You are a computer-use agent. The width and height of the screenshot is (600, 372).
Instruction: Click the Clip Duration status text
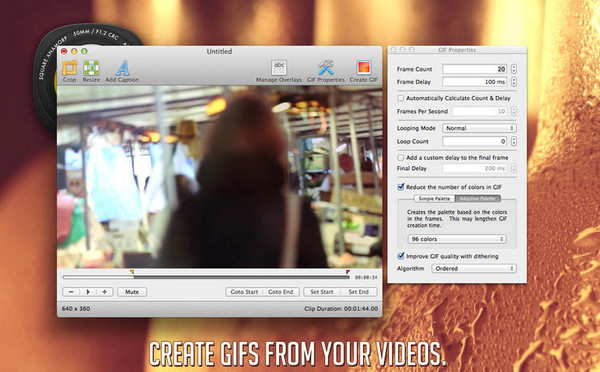click(341, 308)
